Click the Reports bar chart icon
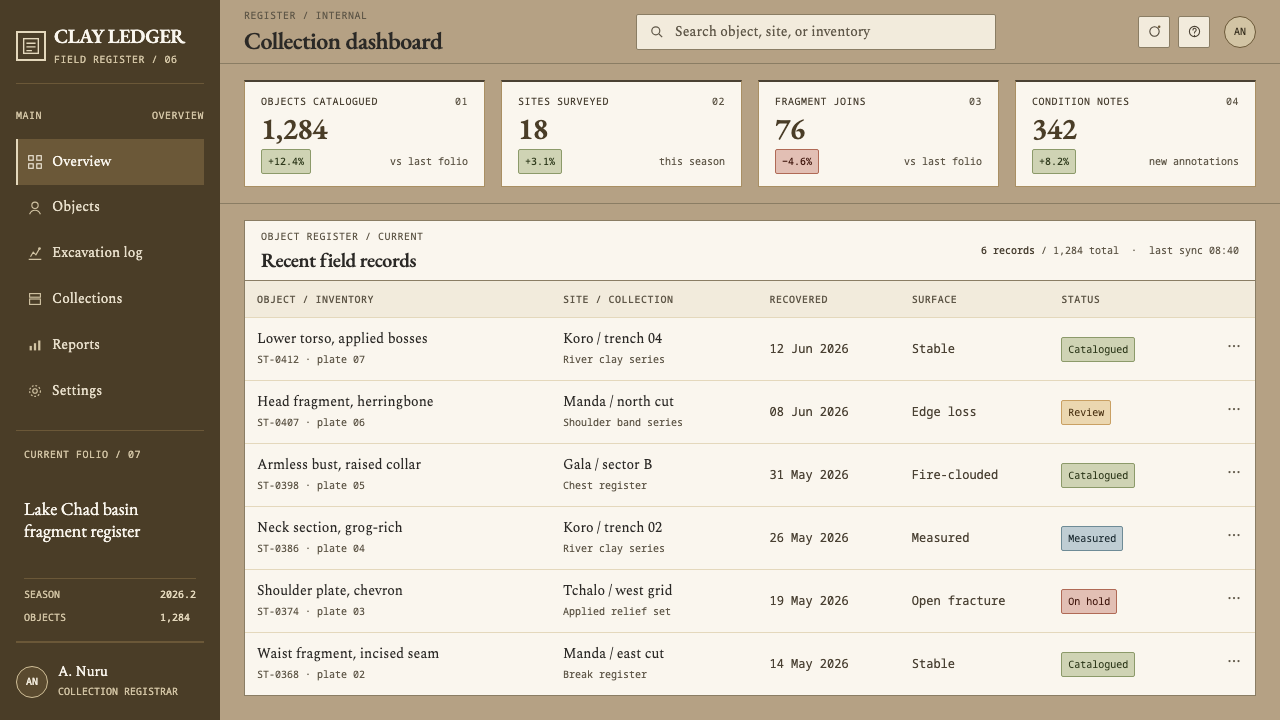 point(35,345)
